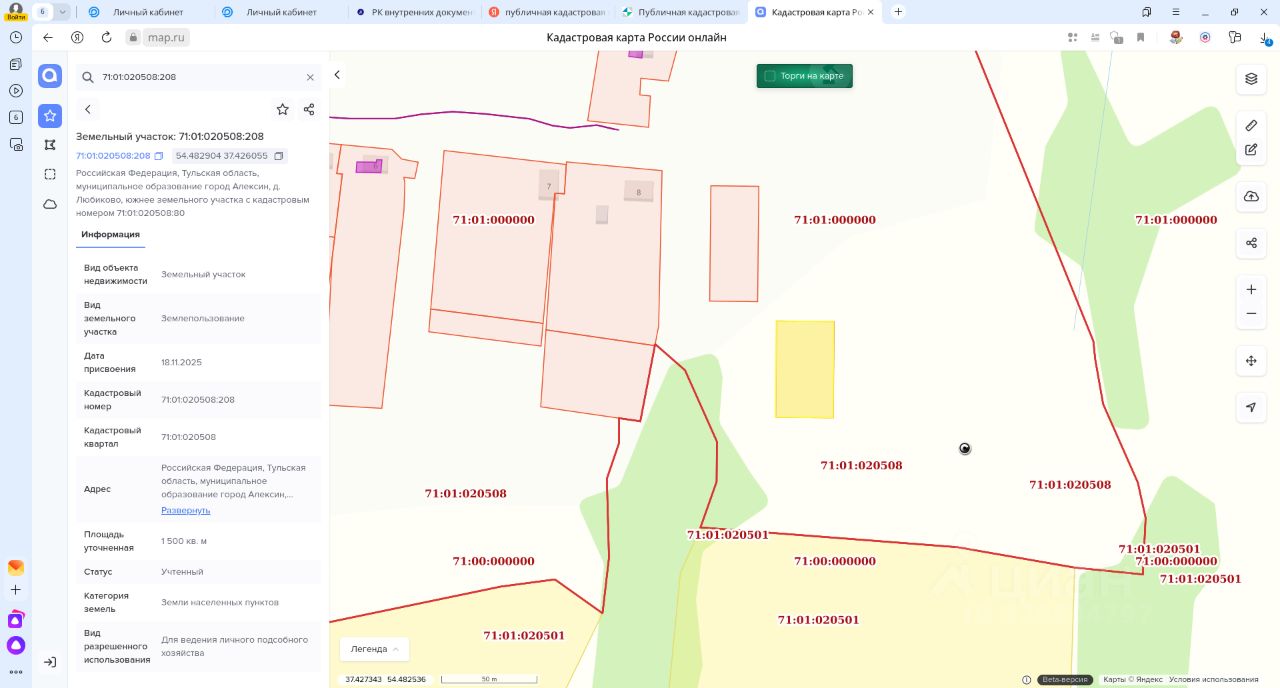1280x688 pixels.
Task: Add the parcel to favorites star
Action: 283,109
